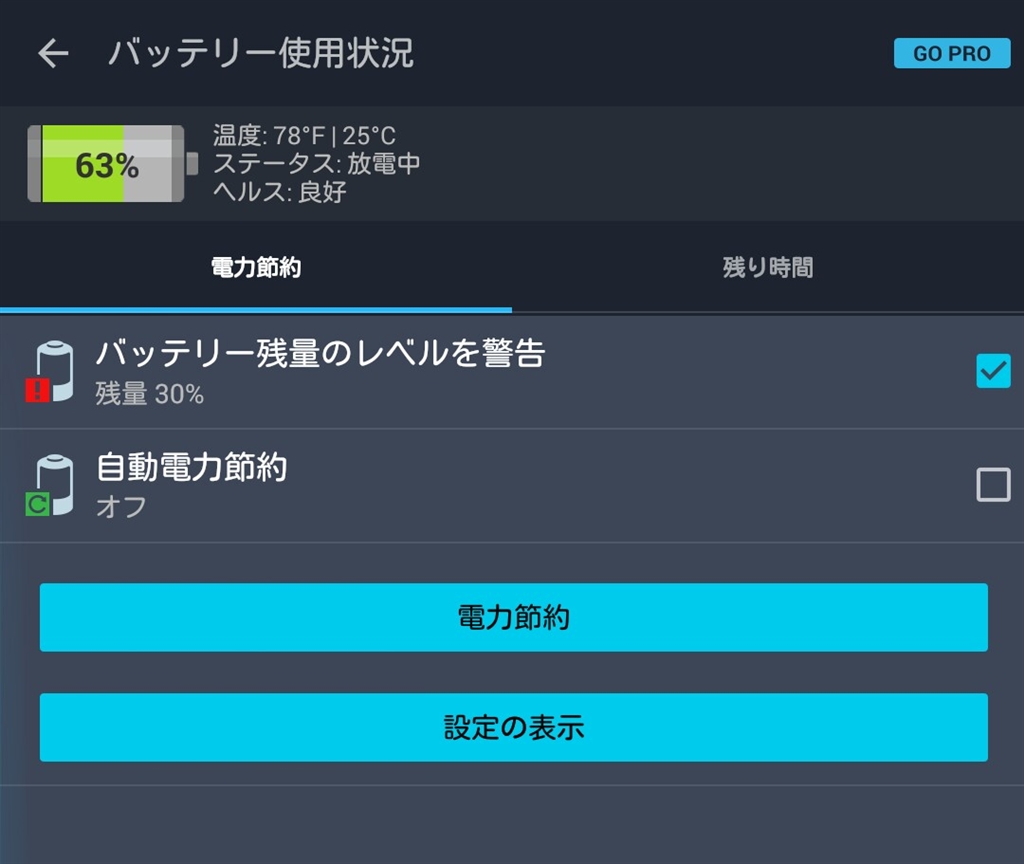Select the 電力節約 tab
Screen dimensions: 1024x864
point(256,268)
